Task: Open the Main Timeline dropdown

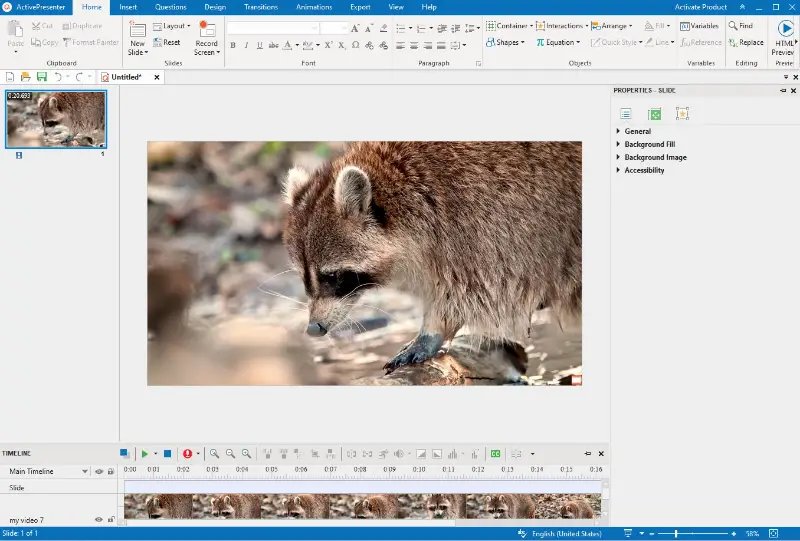Action: click(x=85, y=472)
